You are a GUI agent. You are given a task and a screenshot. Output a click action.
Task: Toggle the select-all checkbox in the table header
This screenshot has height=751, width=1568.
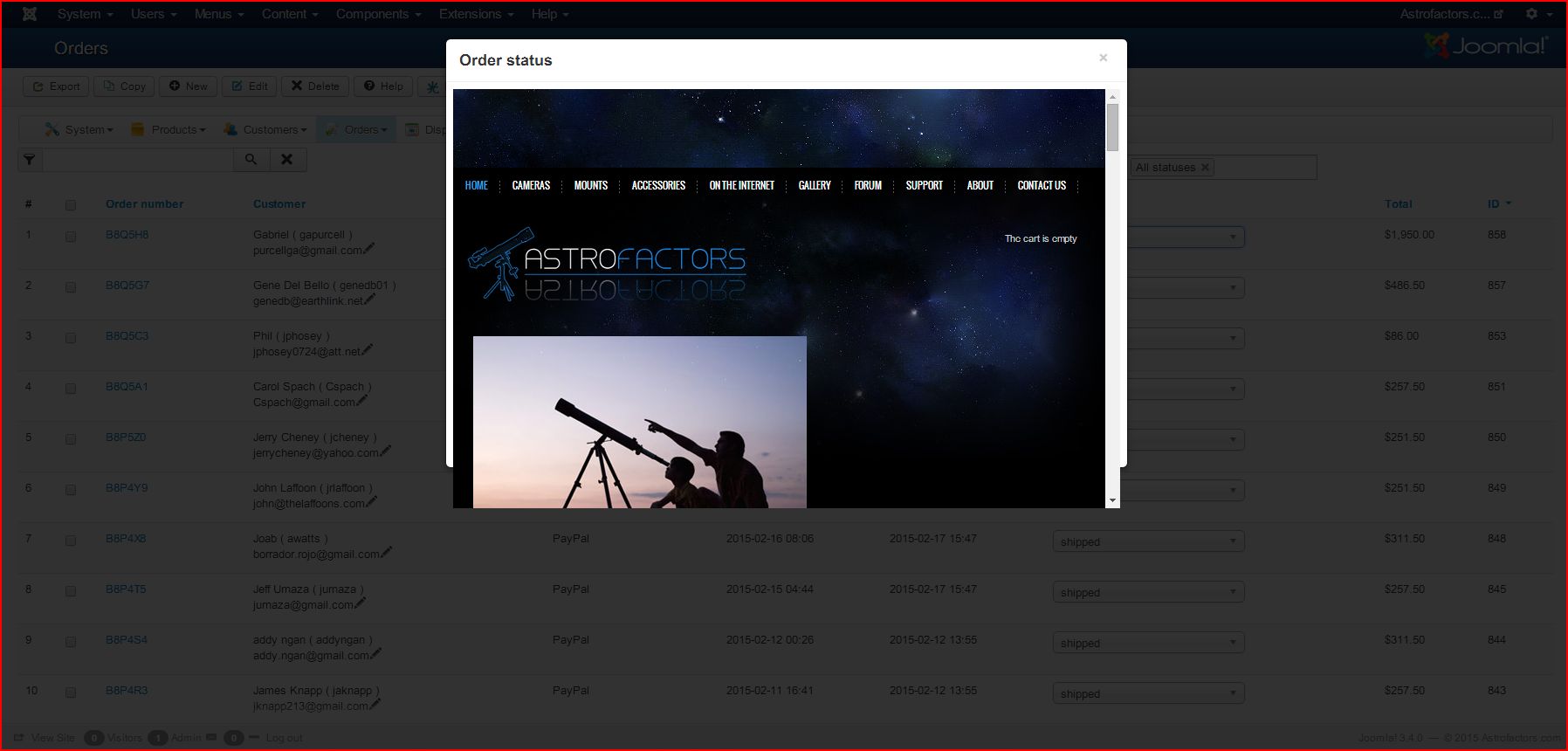click(71, 205)
